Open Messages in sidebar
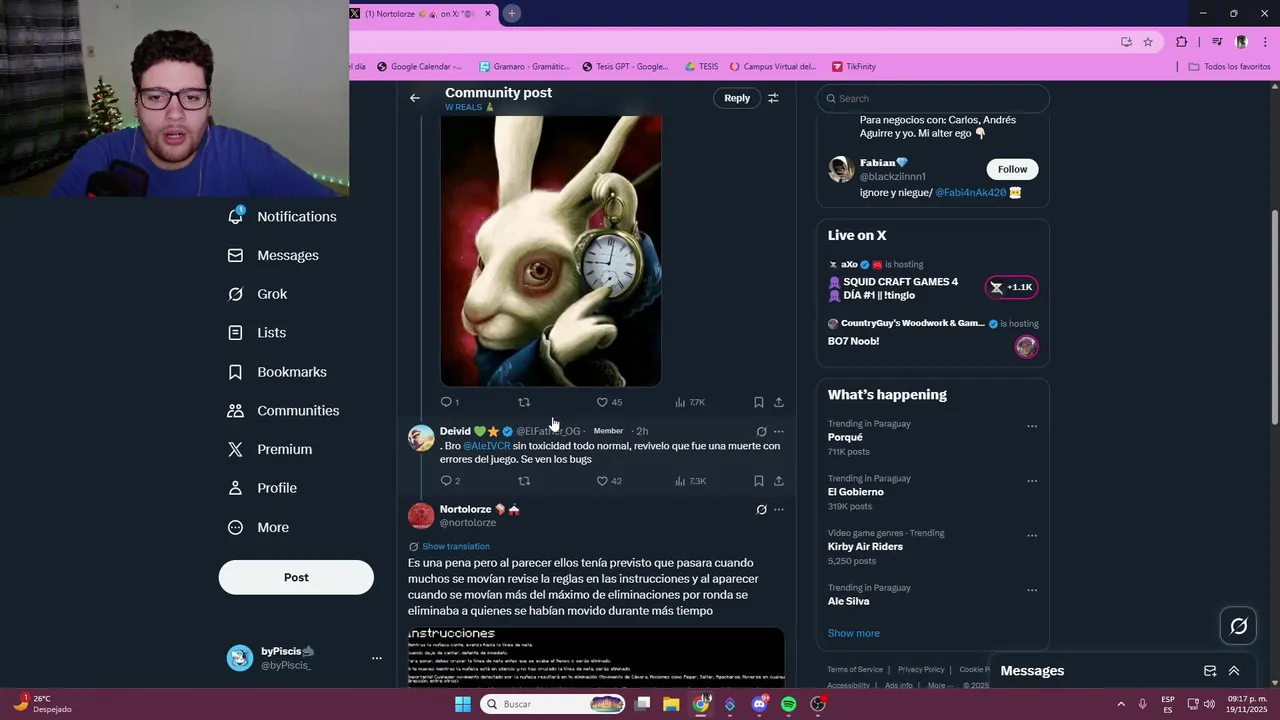This screenshot has height=720, width=1280. point(273,256)
